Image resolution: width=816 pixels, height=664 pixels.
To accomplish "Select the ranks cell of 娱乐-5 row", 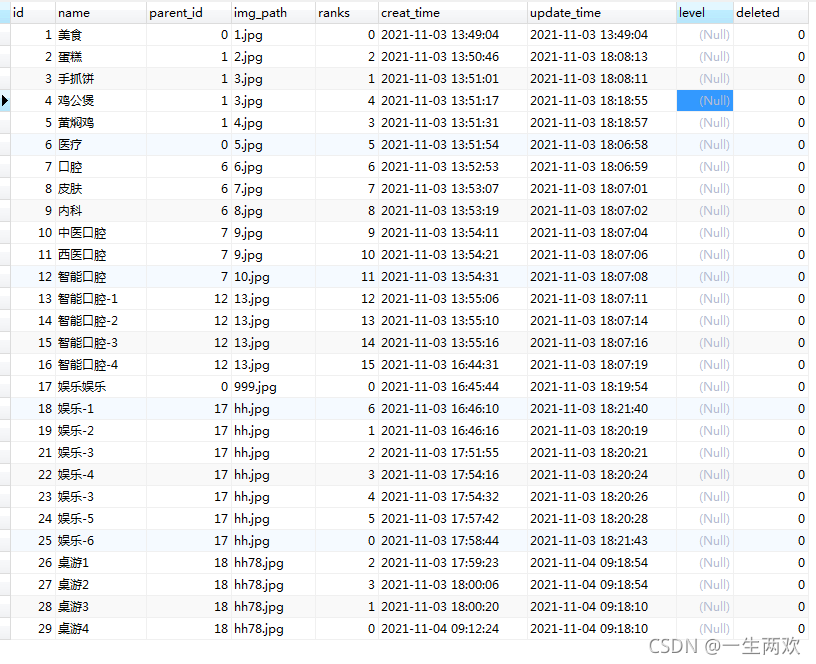I will point(347,519).
